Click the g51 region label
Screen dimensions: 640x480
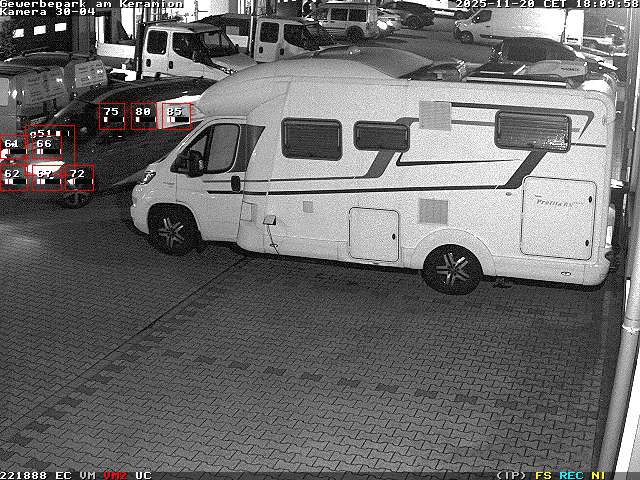click(x=41, y=132)
